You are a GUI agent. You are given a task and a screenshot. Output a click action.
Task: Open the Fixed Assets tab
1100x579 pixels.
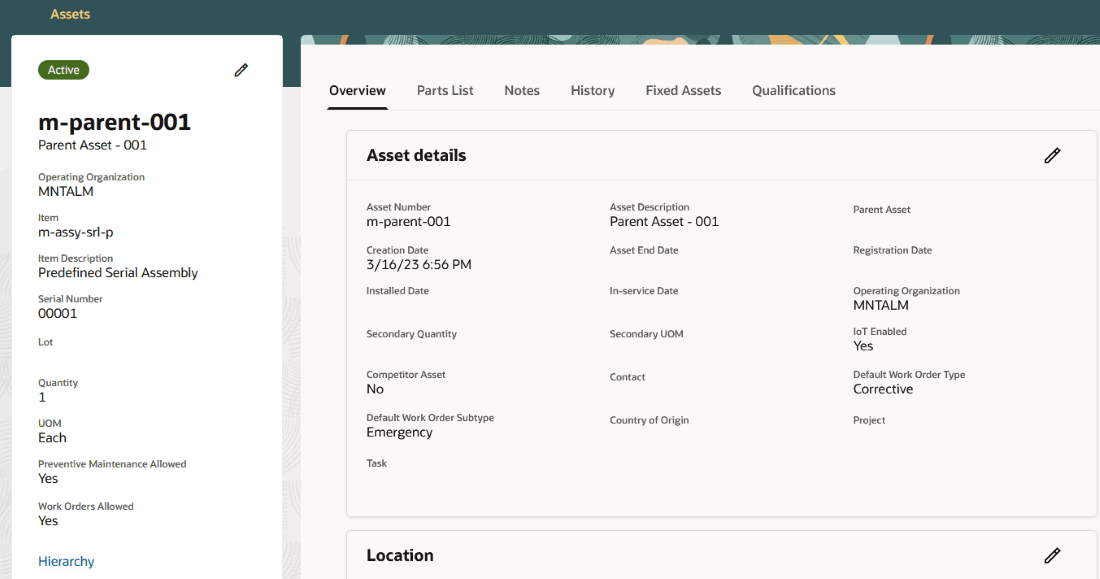pos(683,90)
